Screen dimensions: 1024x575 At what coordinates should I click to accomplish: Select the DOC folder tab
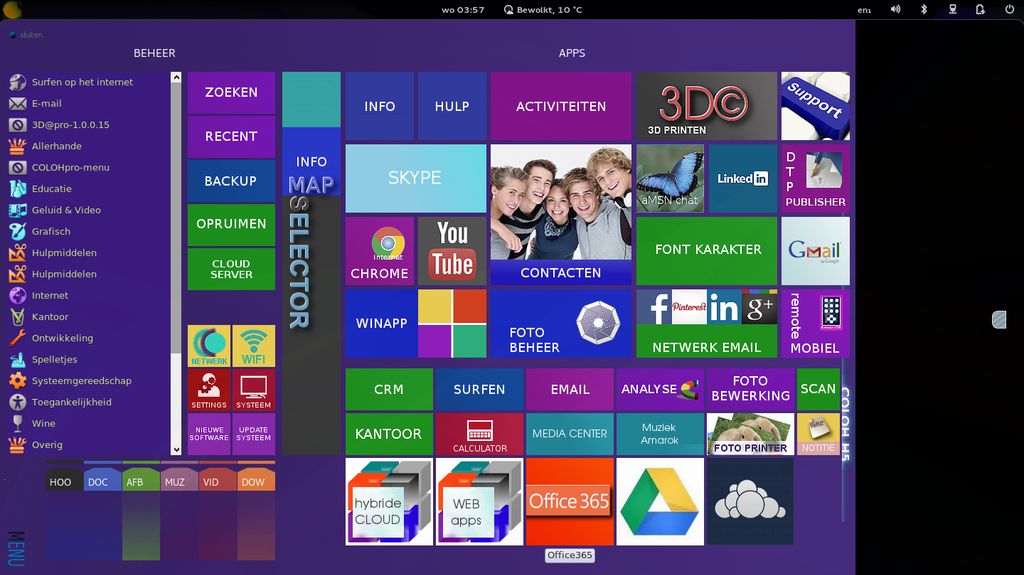(102, 480)
